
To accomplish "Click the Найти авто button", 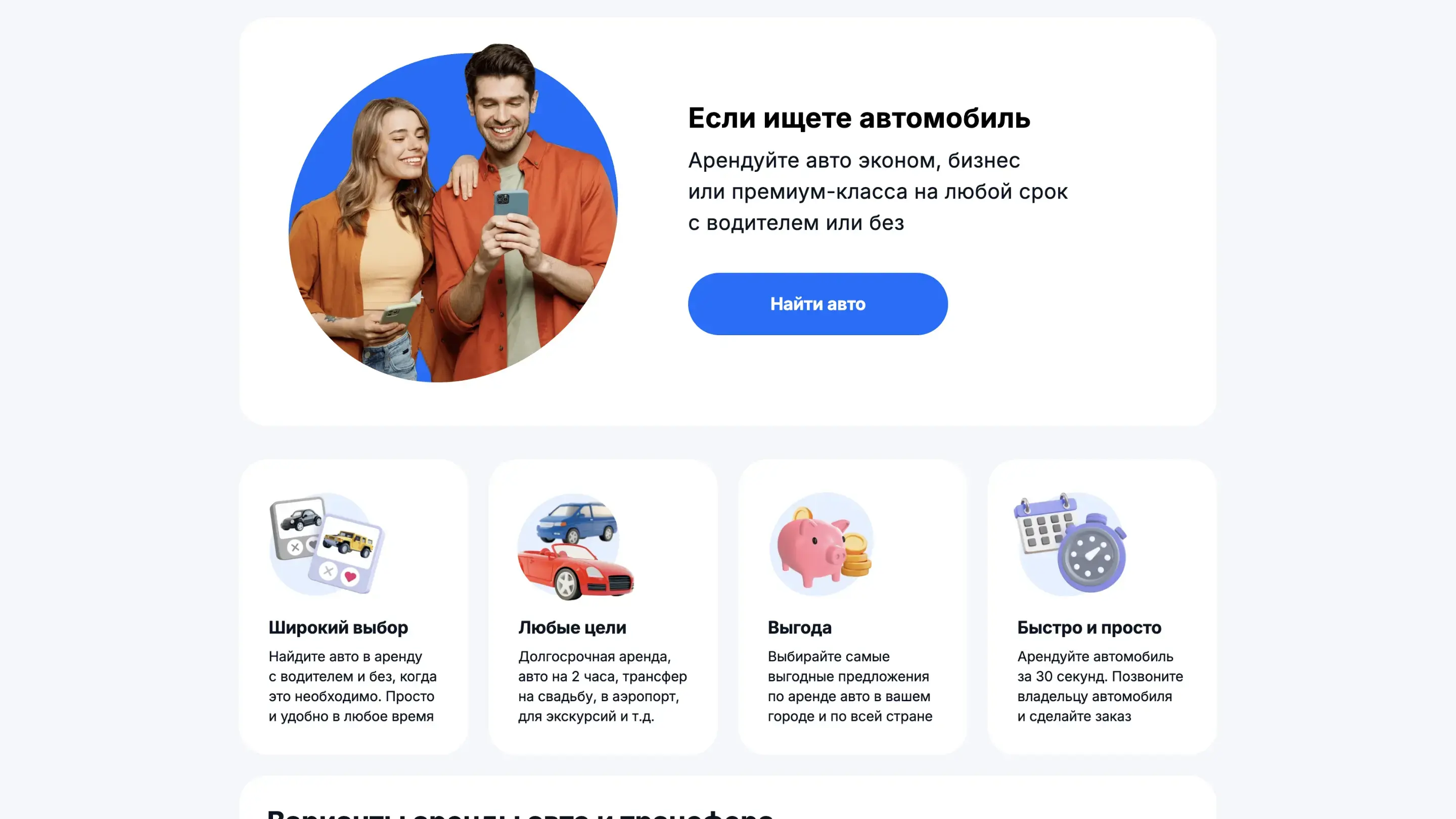I will click(x=817, y=303).
